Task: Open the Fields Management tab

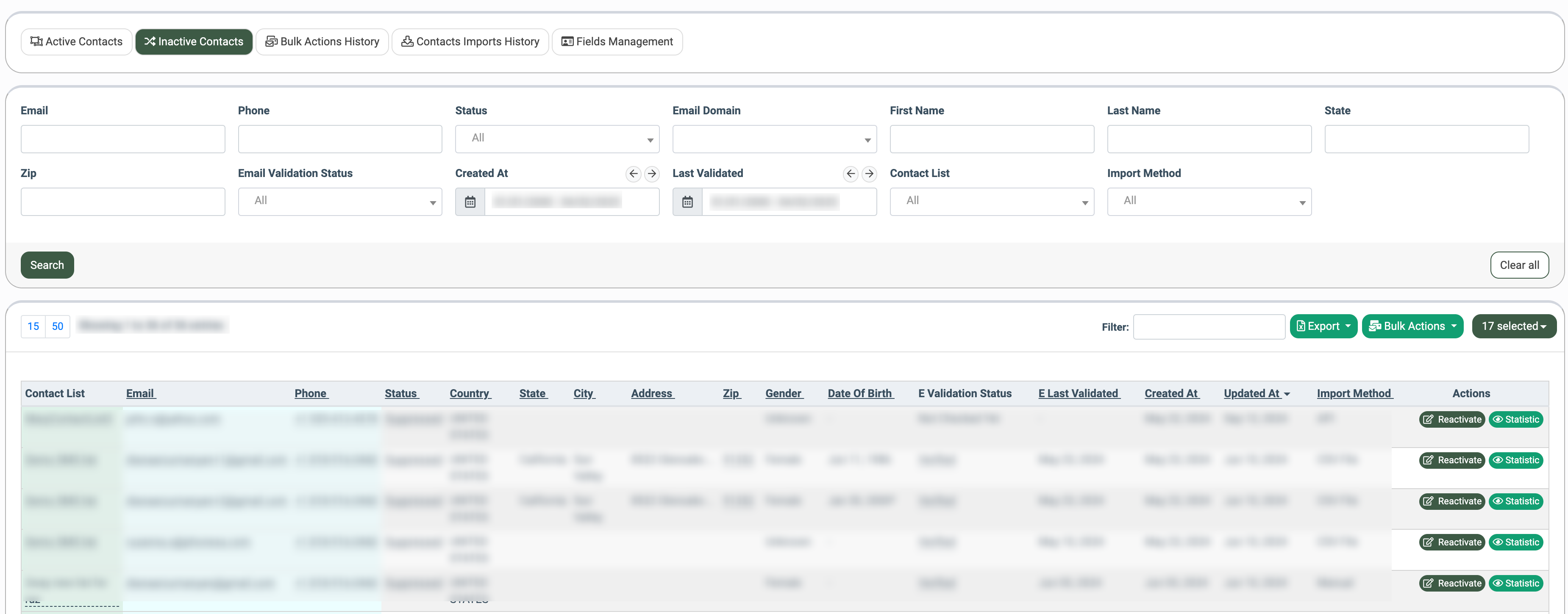Action: (617, 42)
